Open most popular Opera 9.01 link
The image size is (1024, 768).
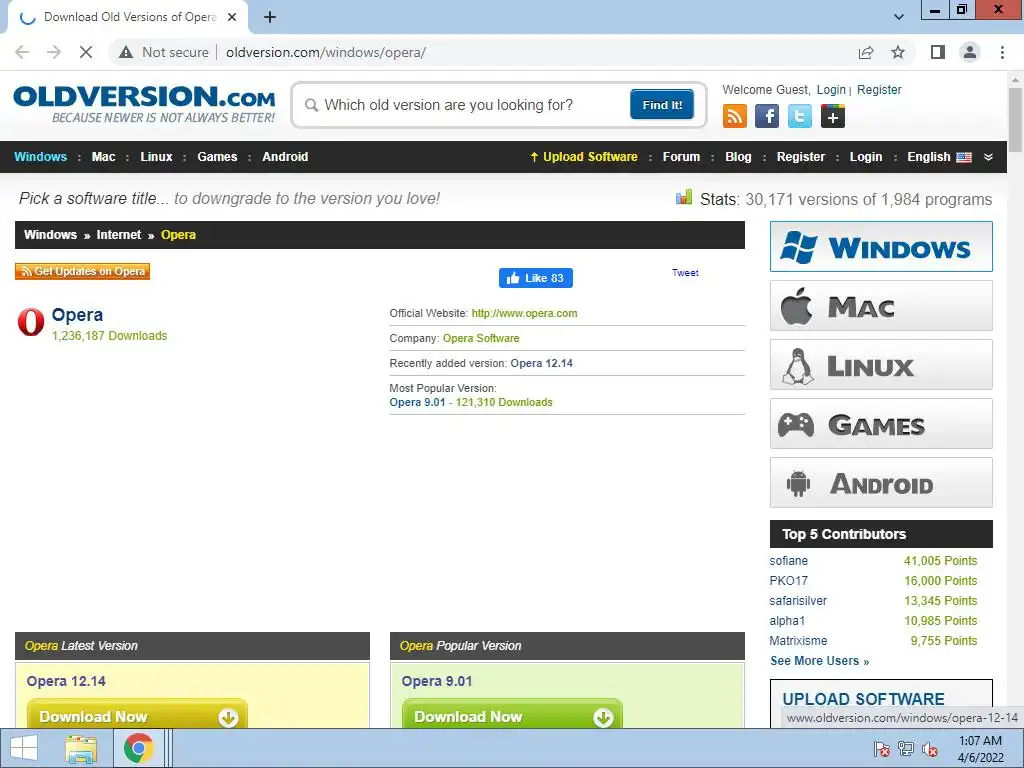click(x=417, y=402)
